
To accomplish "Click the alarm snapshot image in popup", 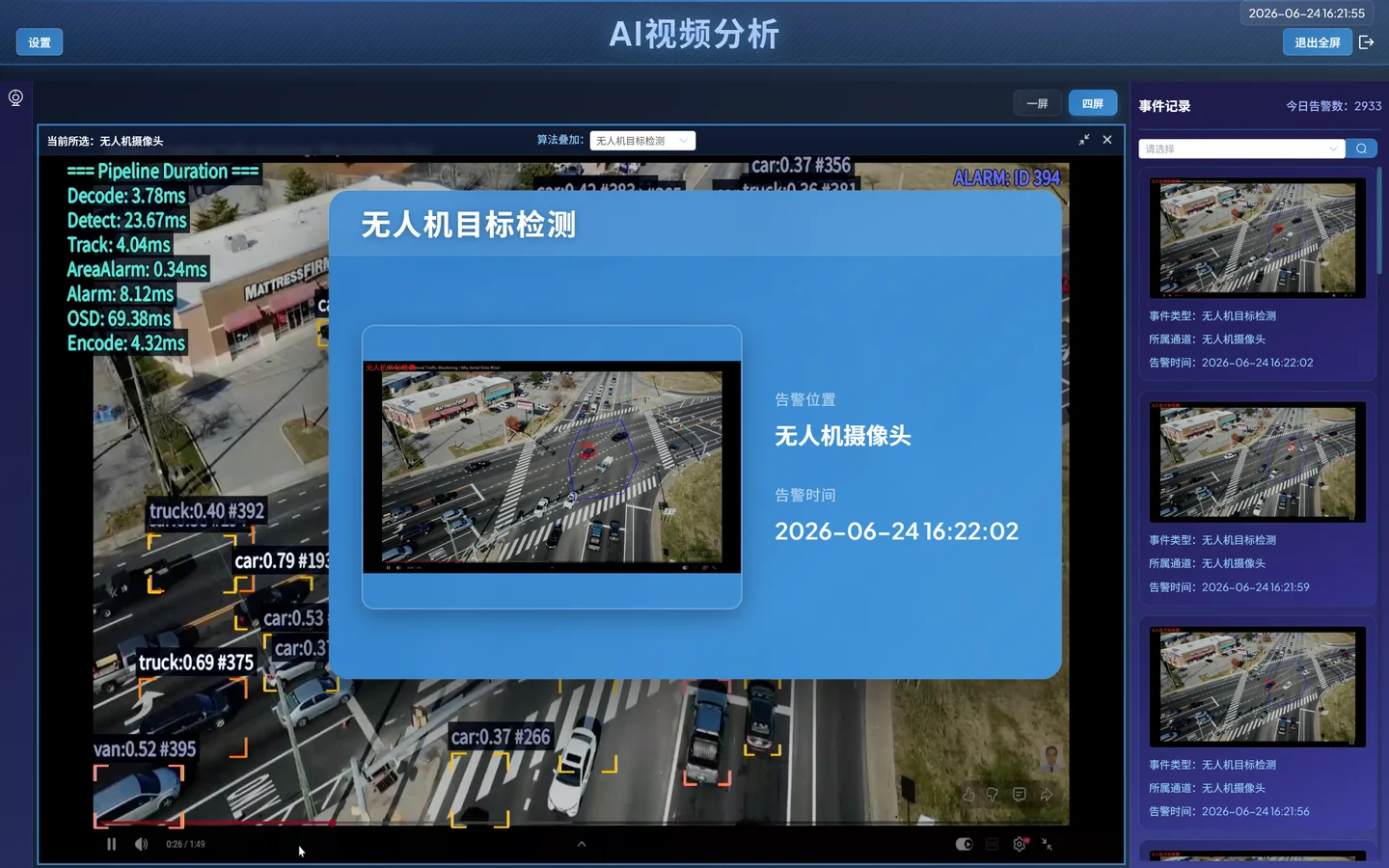I will click(552, 467).
